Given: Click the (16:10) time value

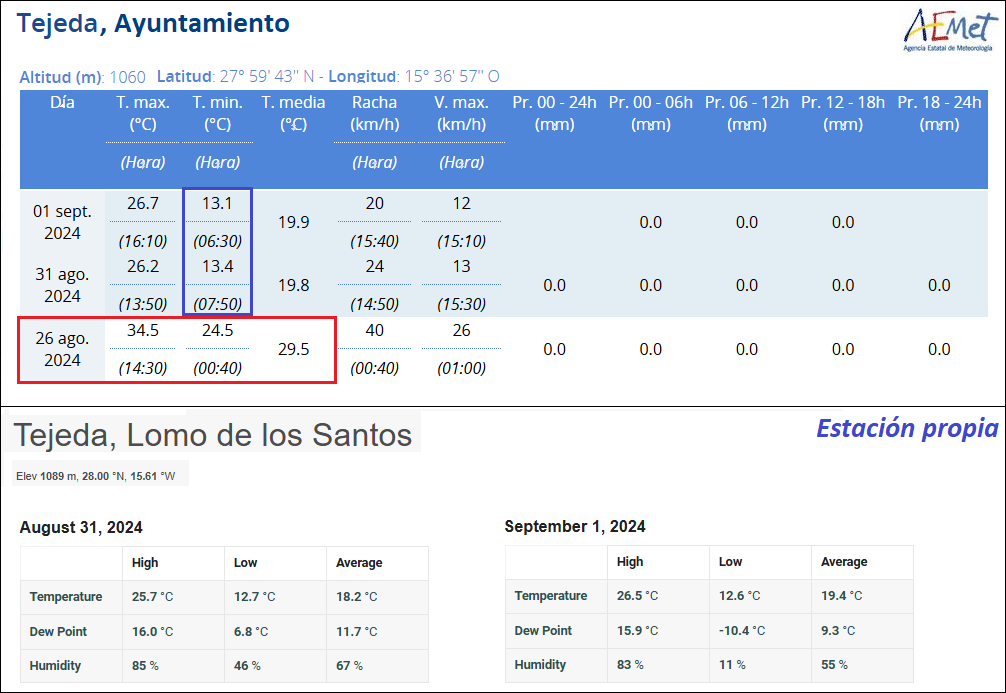Looking at the screenshot, I should [143, 241].
